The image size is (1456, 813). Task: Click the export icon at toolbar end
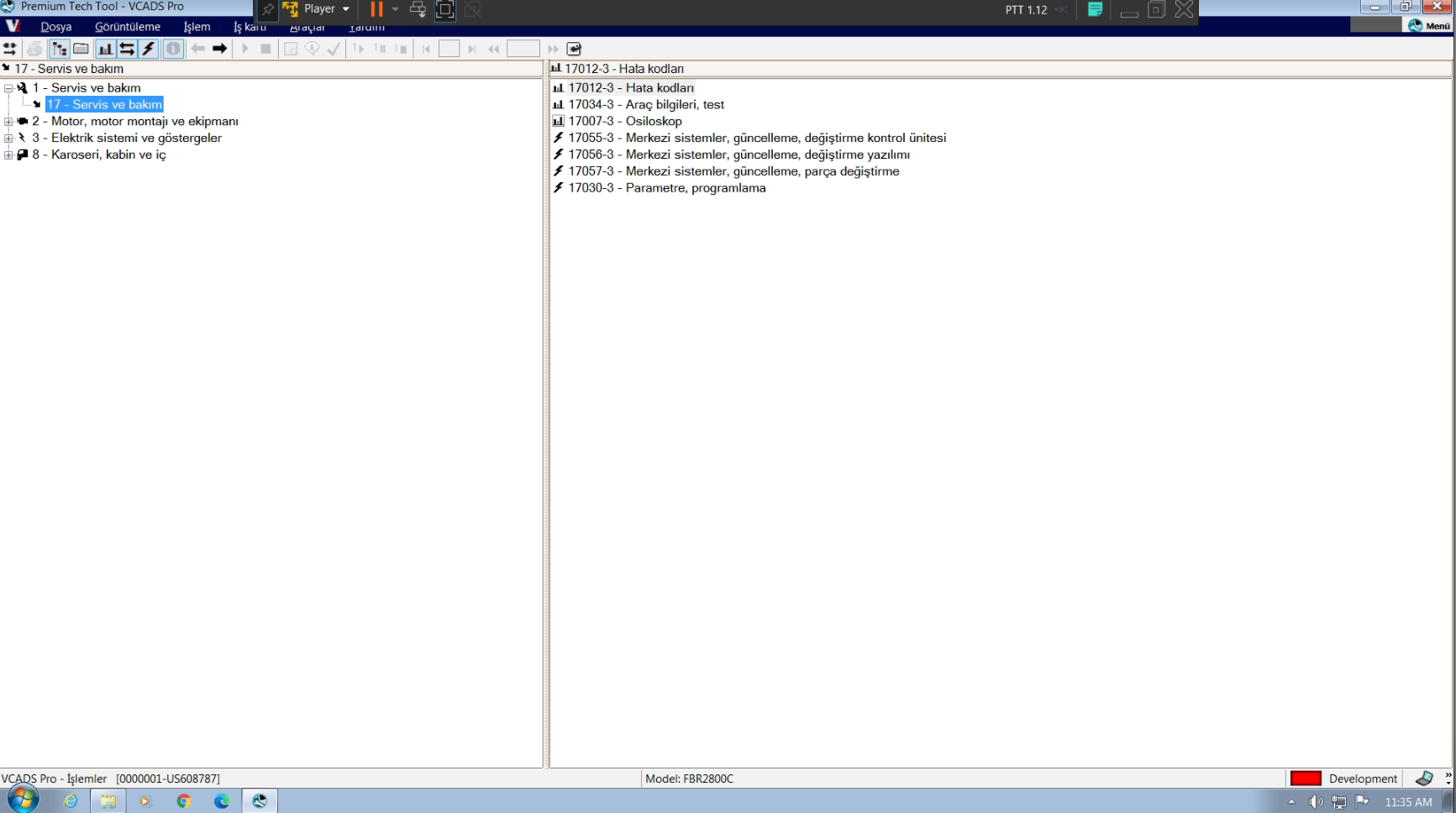coord(574,49)
